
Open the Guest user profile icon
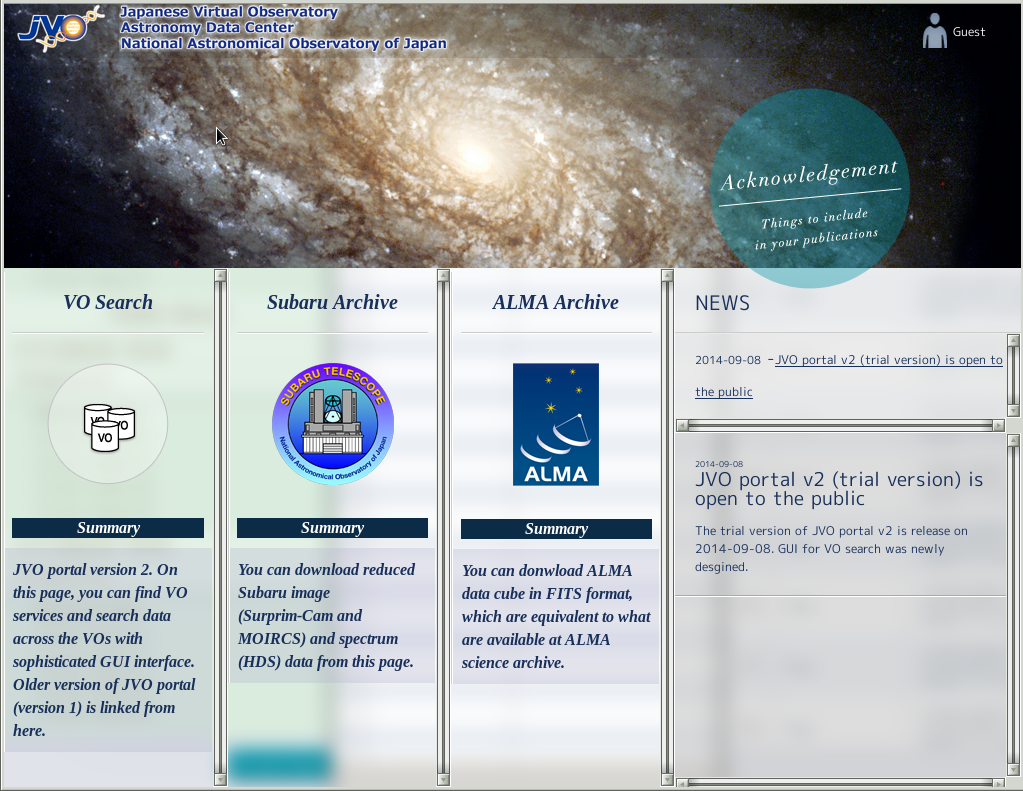click(x=934, y=31)
